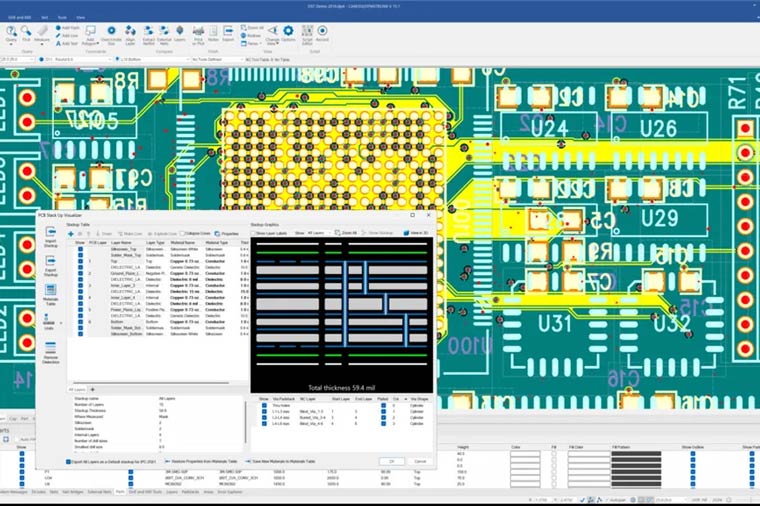The image size is (760, 506).
Task: Click the blue plus add-layer icon
Action: coord(71,234)
